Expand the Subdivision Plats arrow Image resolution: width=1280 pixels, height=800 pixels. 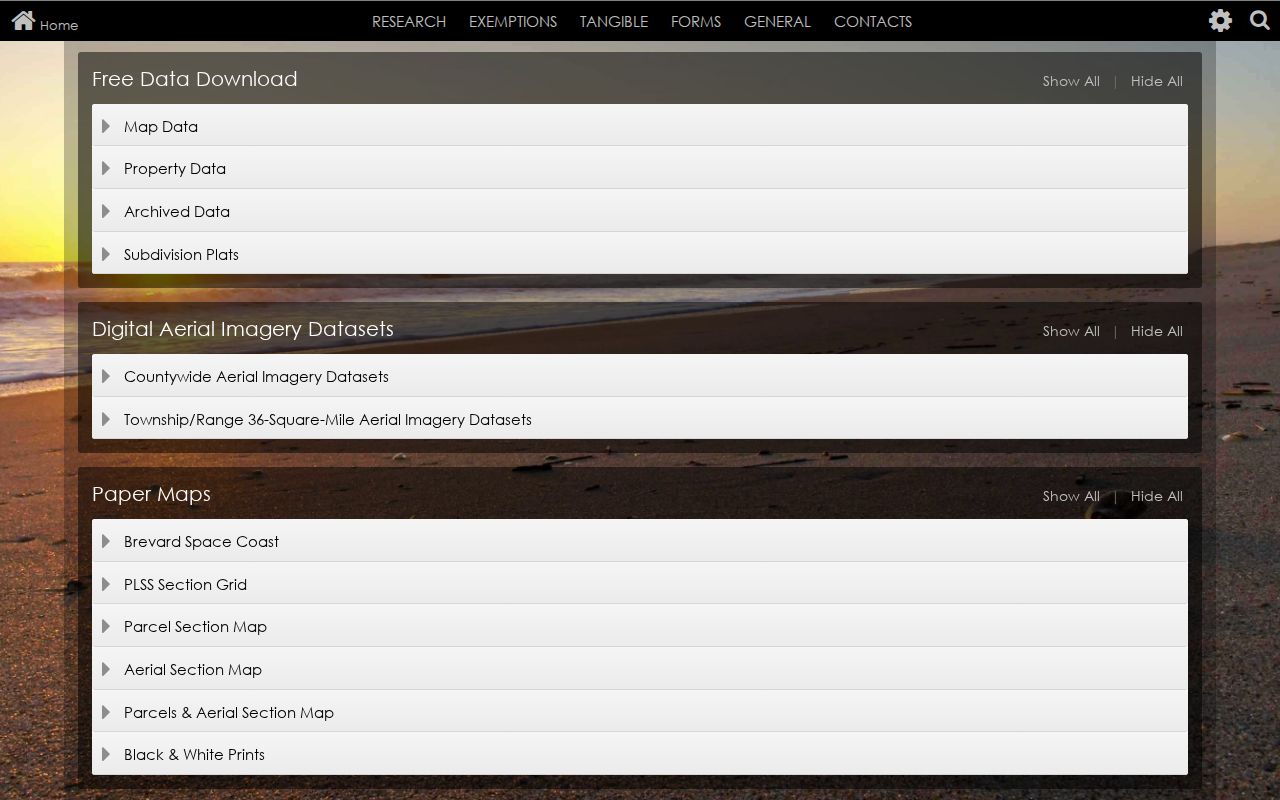106,254
